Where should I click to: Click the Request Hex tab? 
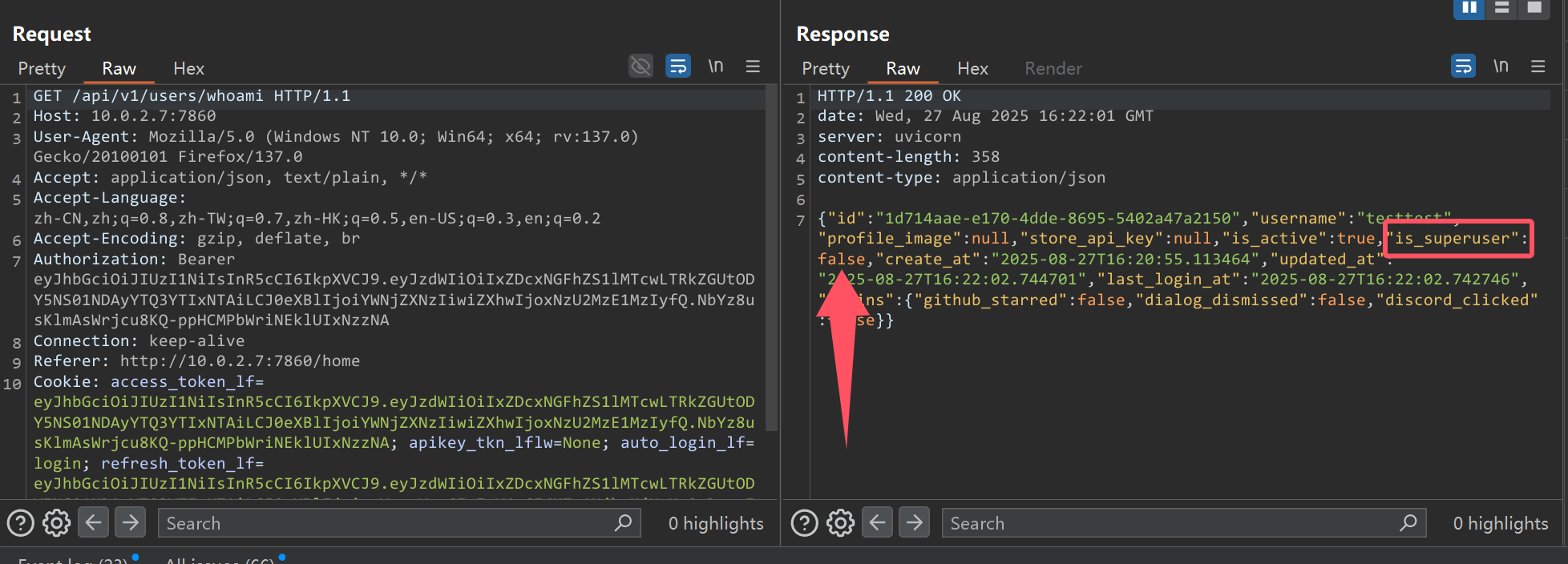pyautogui.click(x=188, y=69)
